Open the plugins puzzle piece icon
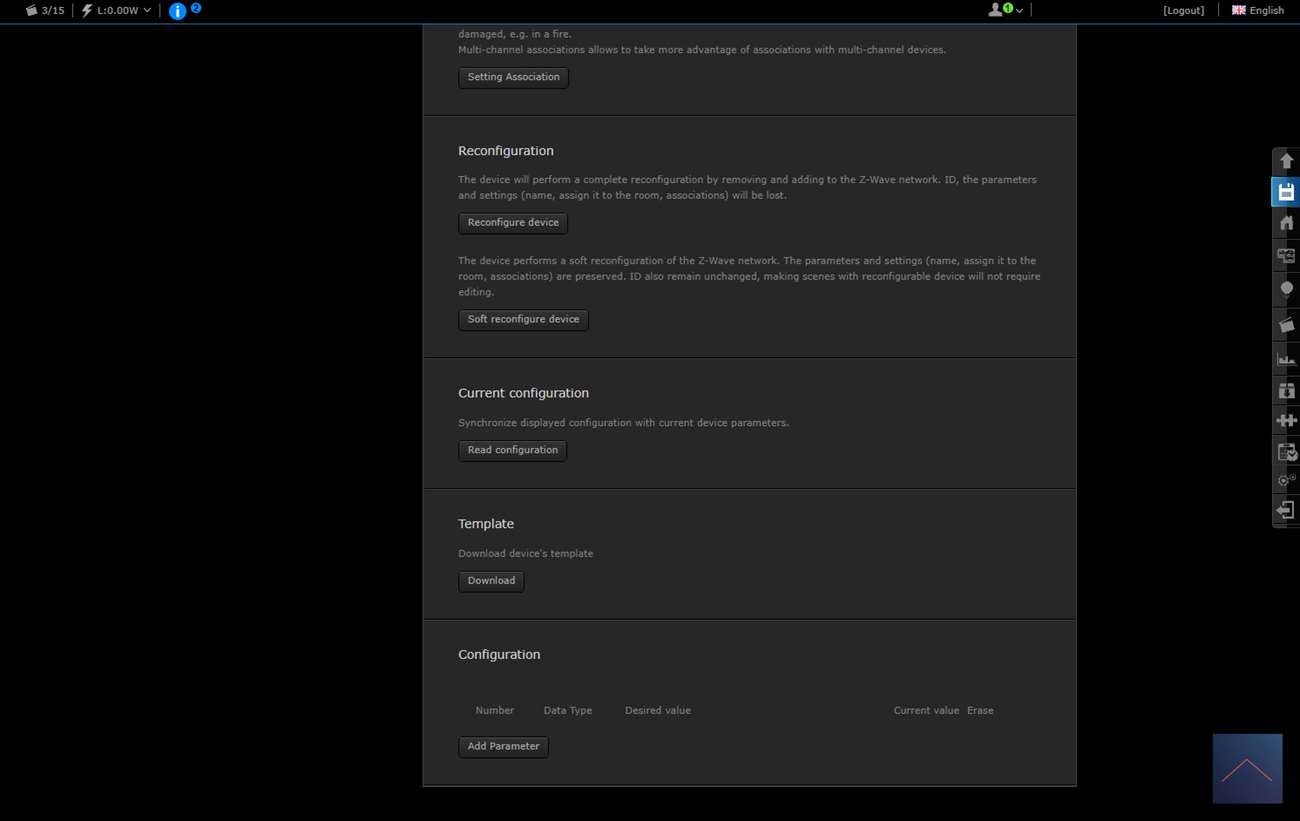This screenshot has width=1300, height=821. point(1286,421)
